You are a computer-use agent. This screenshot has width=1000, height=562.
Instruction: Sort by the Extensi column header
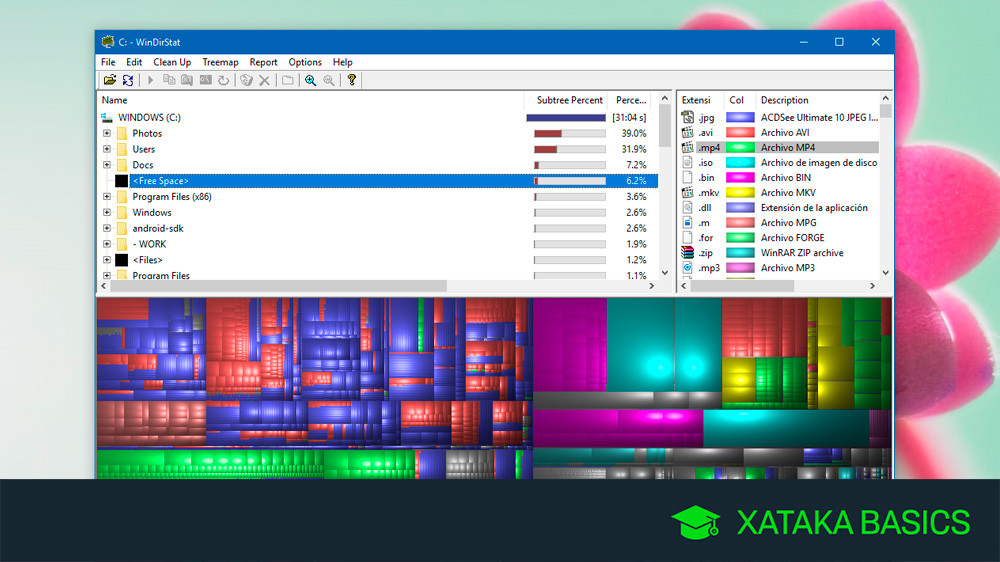tap(700, 100)
